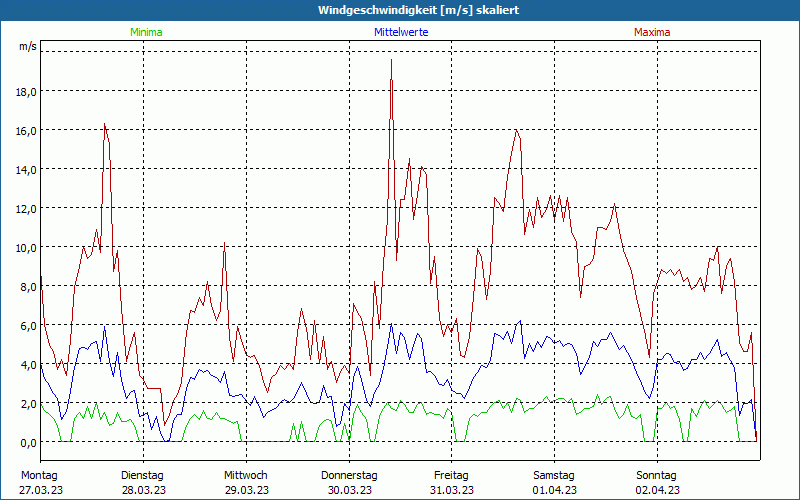Click the '4,0' y-axis value
This screenshot has width=800, height=500.
(29, 365)
